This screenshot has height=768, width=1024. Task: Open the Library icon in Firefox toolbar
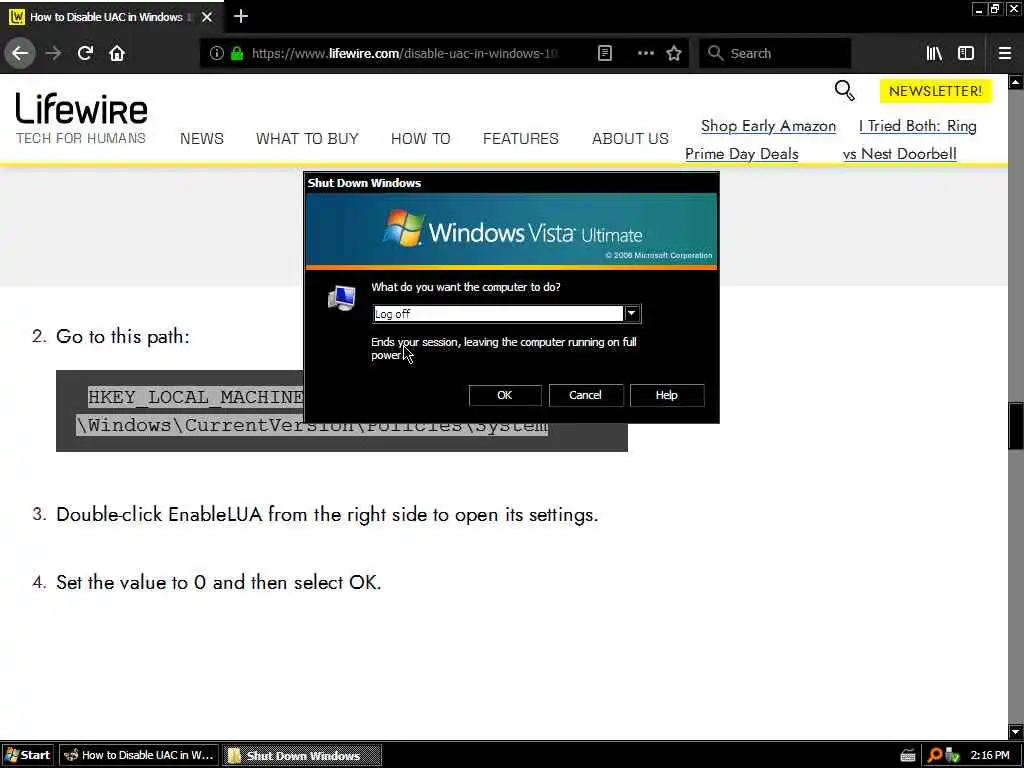[x=934, y=54]
